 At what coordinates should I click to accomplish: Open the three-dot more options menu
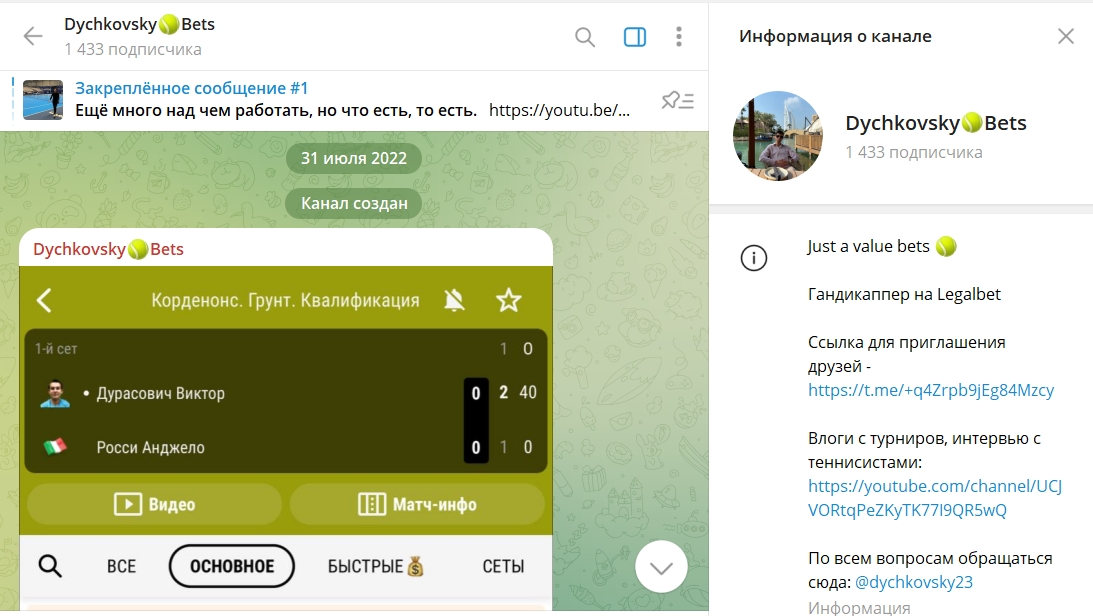point(678,37)
